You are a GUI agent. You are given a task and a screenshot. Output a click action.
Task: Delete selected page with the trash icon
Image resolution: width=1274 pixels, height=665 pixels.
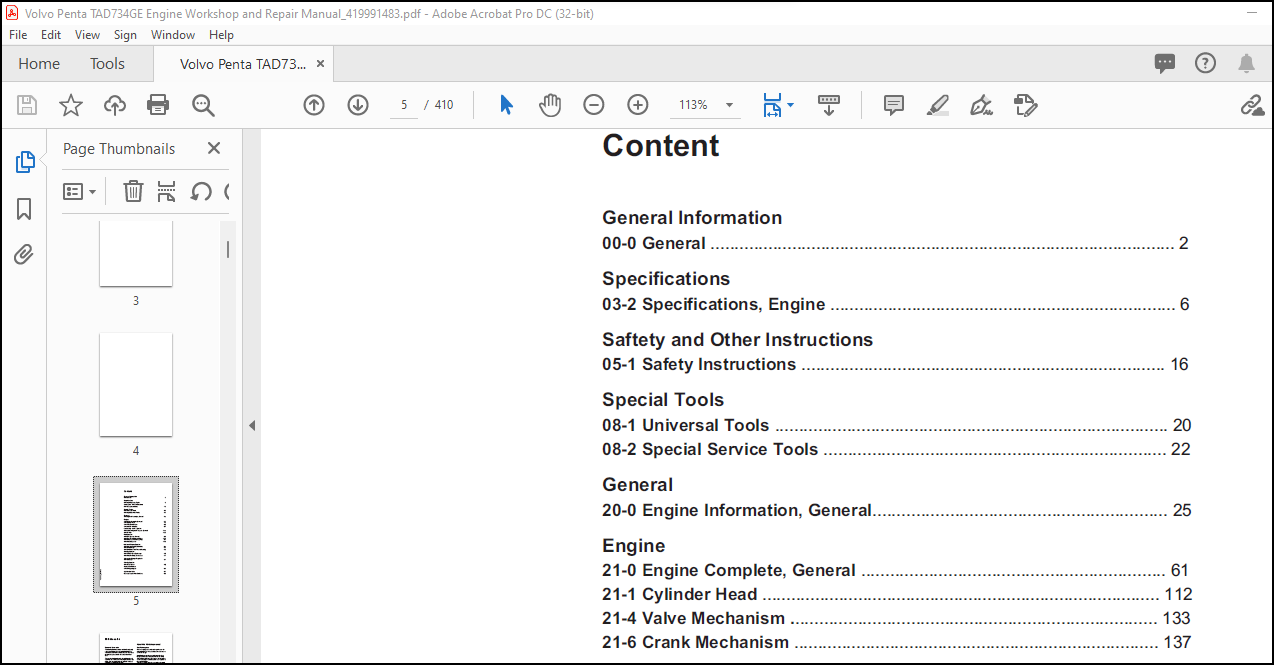pos(133,191)
